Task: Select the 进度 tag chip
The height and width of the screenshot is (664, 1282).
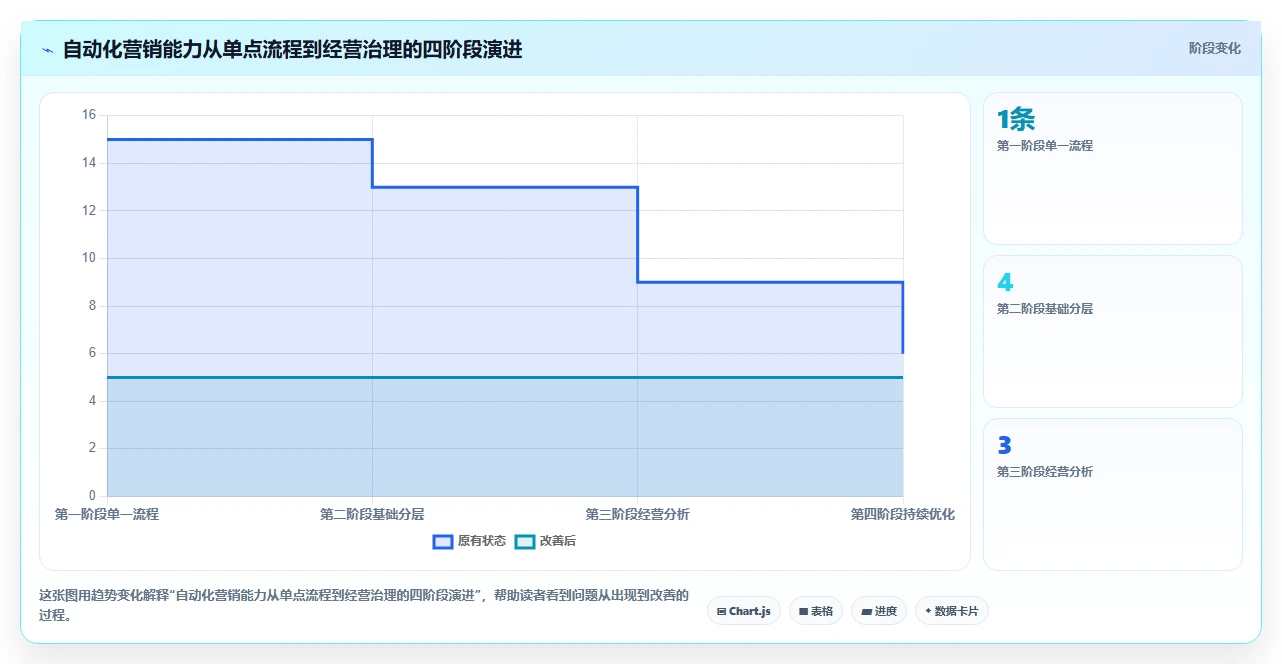Action: pos(879,611)
